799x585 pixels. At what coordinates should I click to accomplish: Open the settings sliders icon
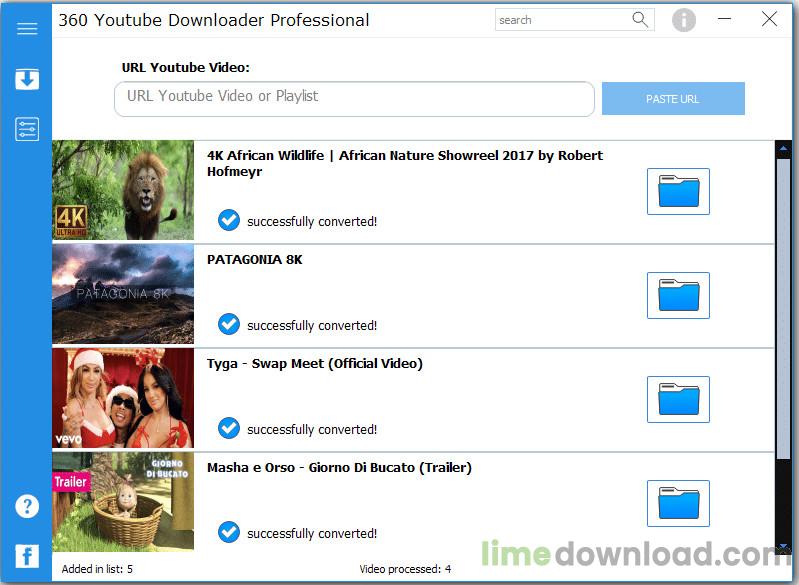(x=27, y=129)
